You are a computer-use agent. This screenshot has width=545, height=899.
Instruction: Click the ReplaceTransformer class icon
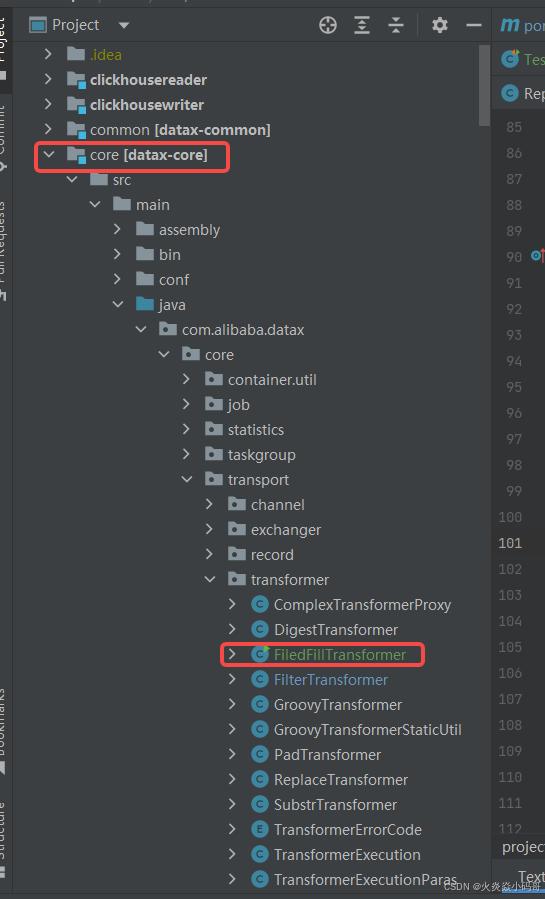[x=260, y=780]
